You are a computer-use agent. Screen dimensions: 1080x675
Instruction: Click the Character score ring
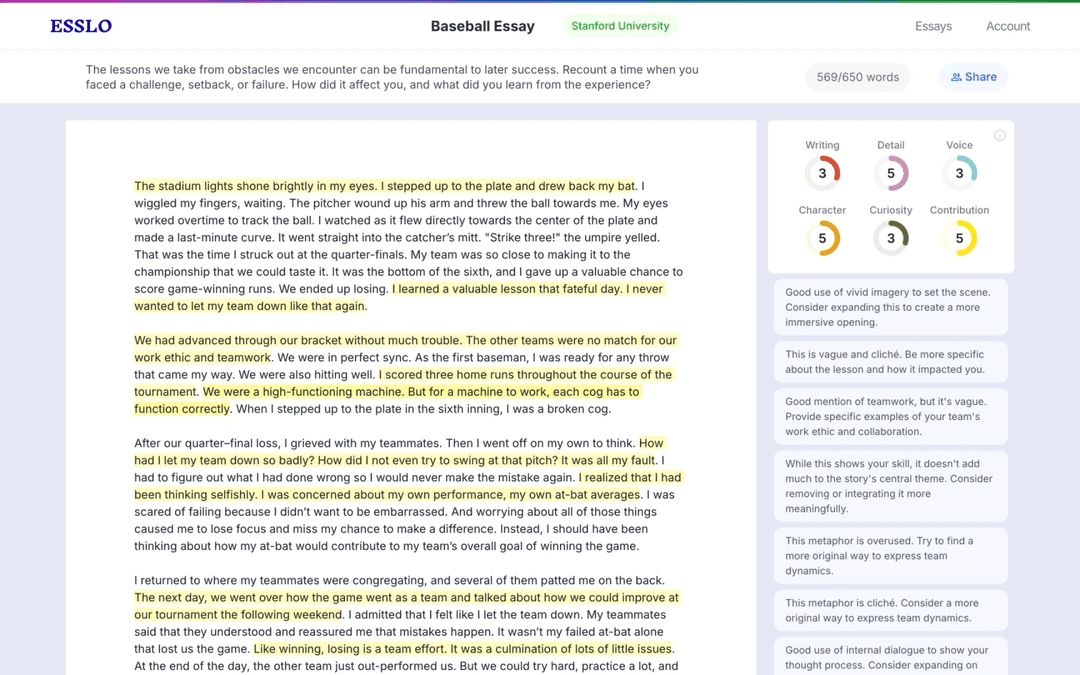click(x=822, y=237)
